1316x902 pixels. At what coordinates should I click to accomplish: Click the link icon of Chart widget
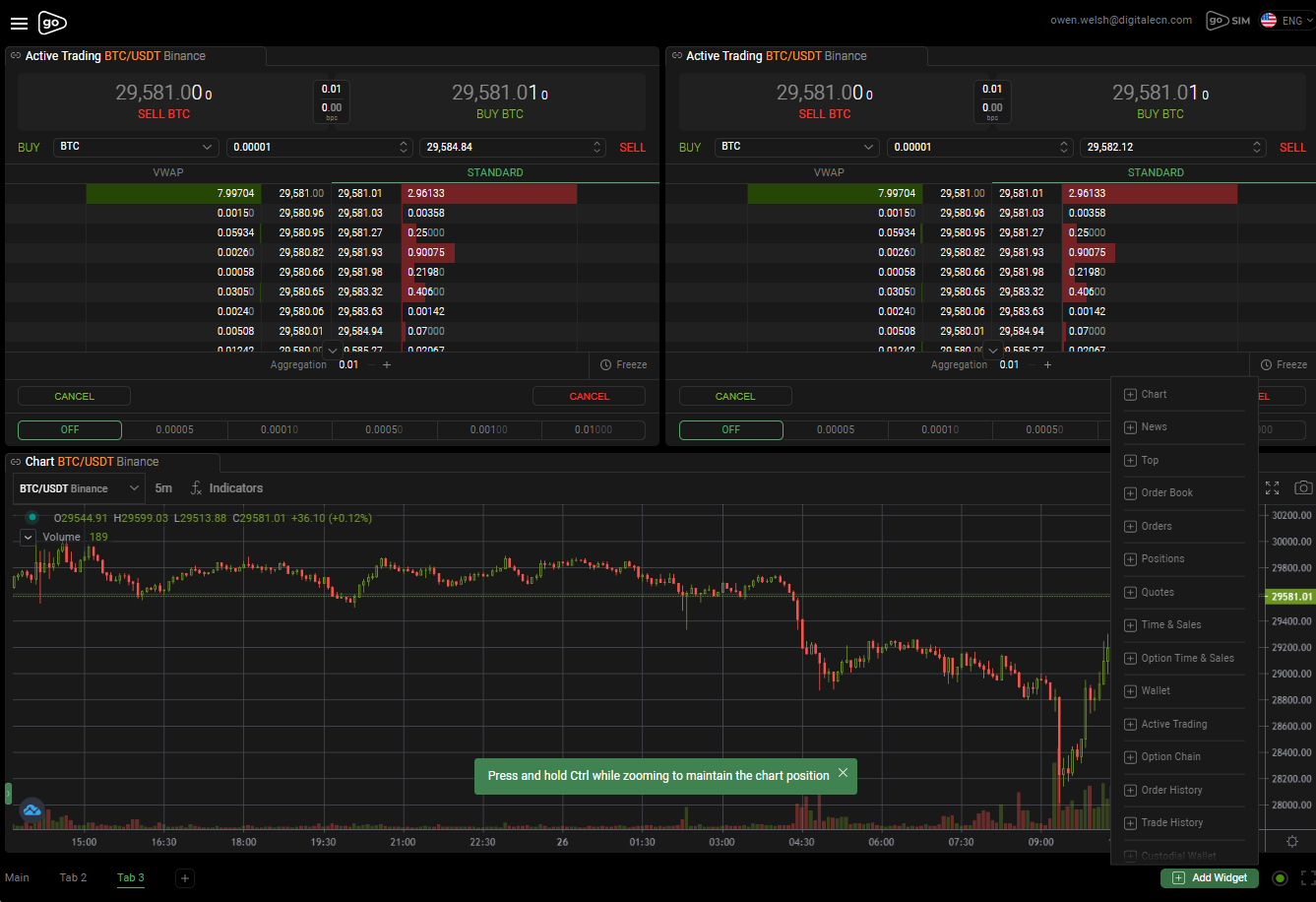point(16,462)
